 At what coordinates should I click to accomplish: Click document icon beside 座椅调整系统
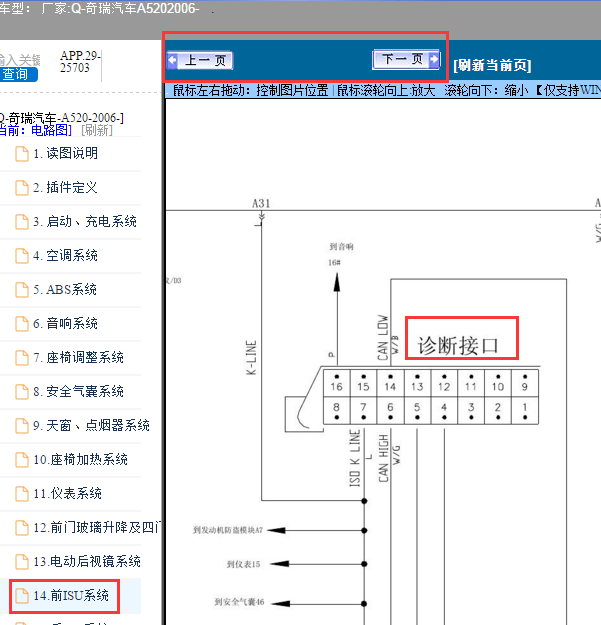pos(22,358)
